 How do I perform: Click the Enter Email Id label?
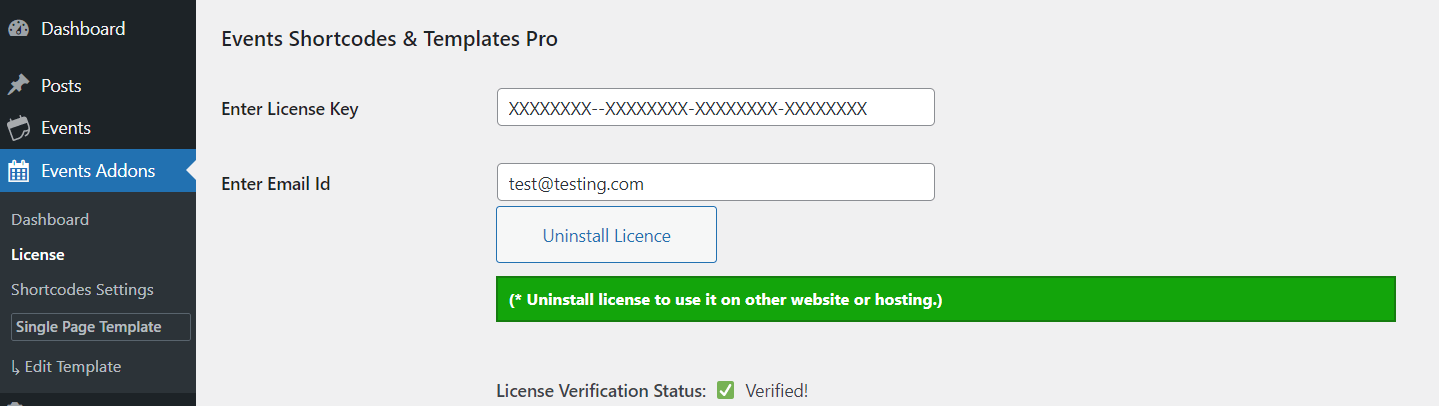(x=276, y=184)
